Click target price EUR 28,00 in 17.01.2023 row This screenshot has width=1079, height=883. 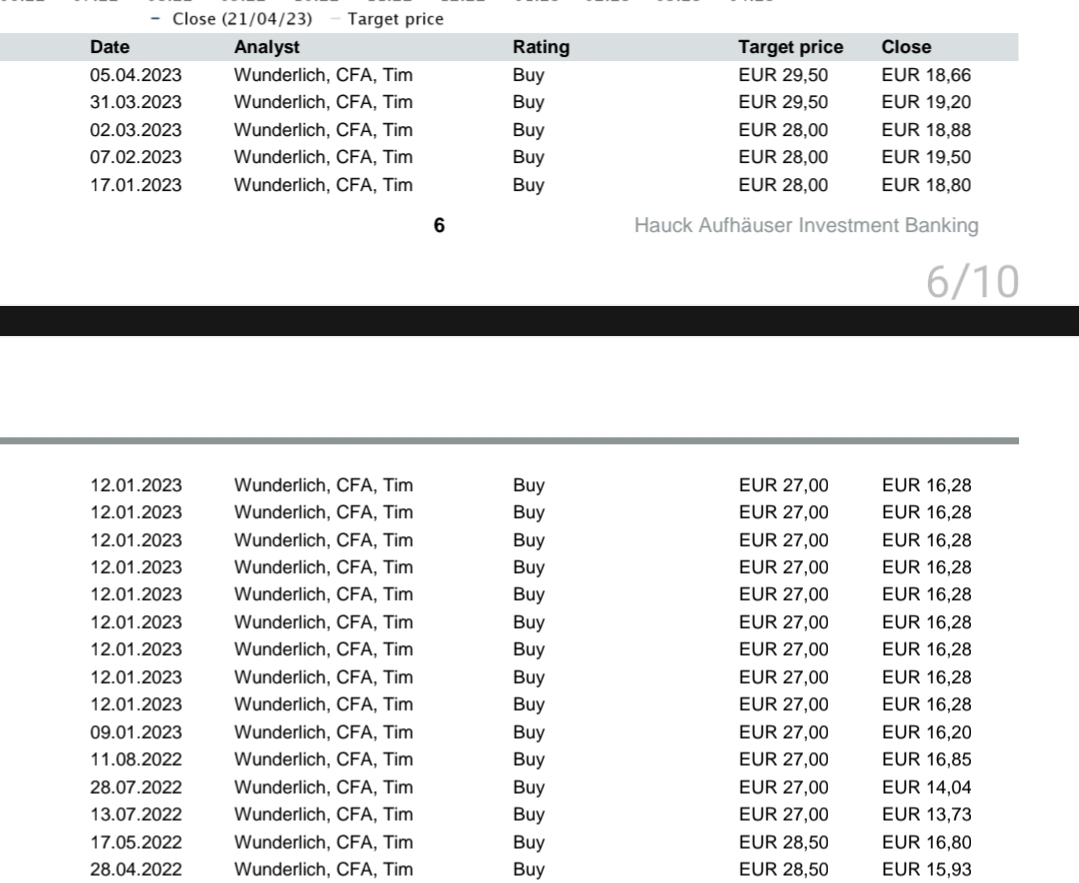click(783, 185)
